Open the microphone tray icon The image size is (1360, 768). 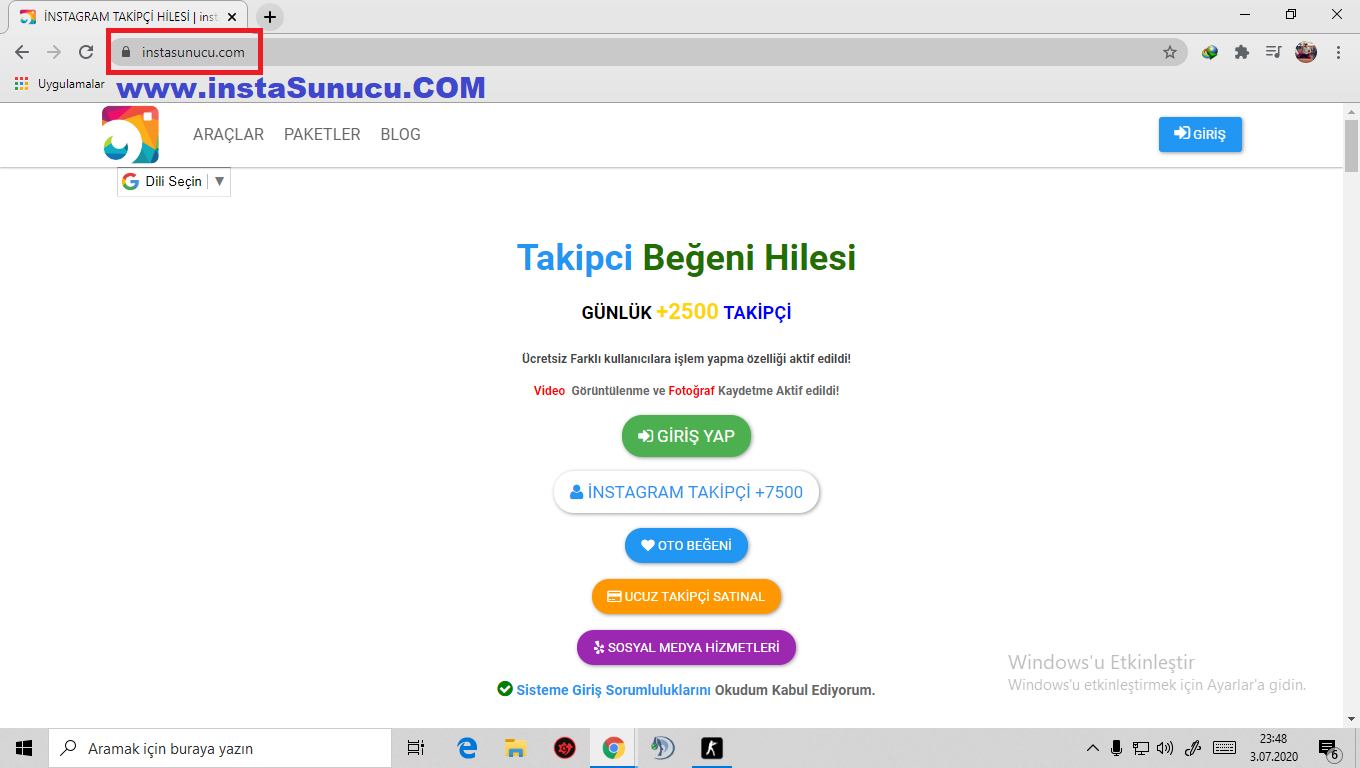(x=1116, y=748)
